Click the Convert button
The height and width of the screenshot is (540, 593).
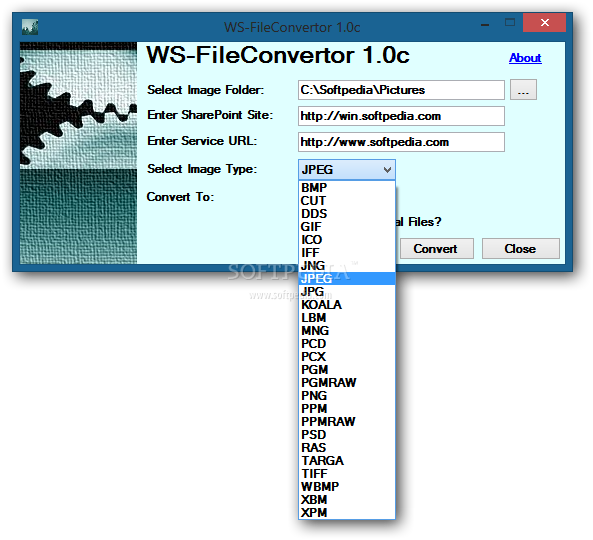click(437, 248)
